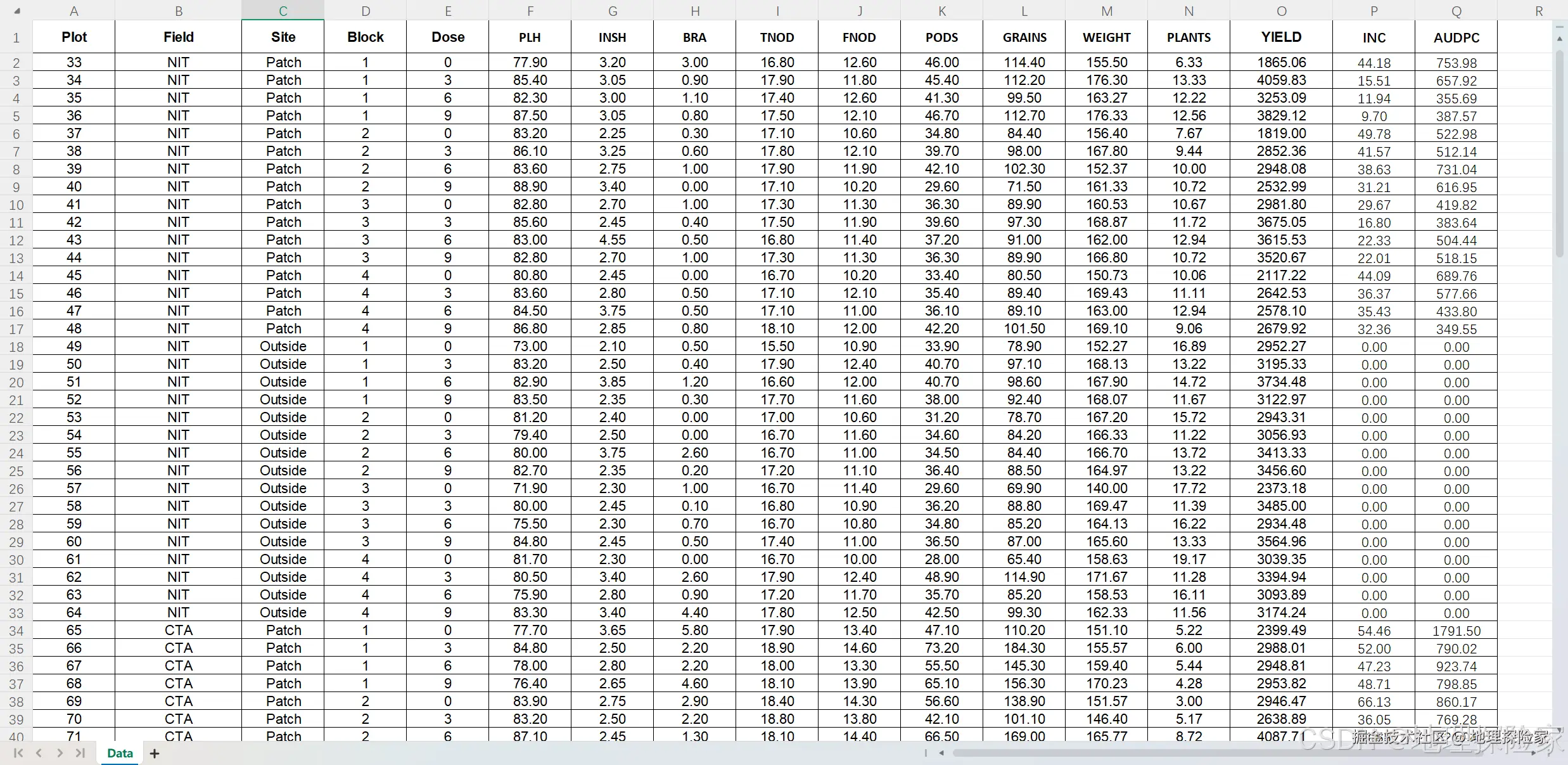Select INC cell 49.78

[1374, 134]
